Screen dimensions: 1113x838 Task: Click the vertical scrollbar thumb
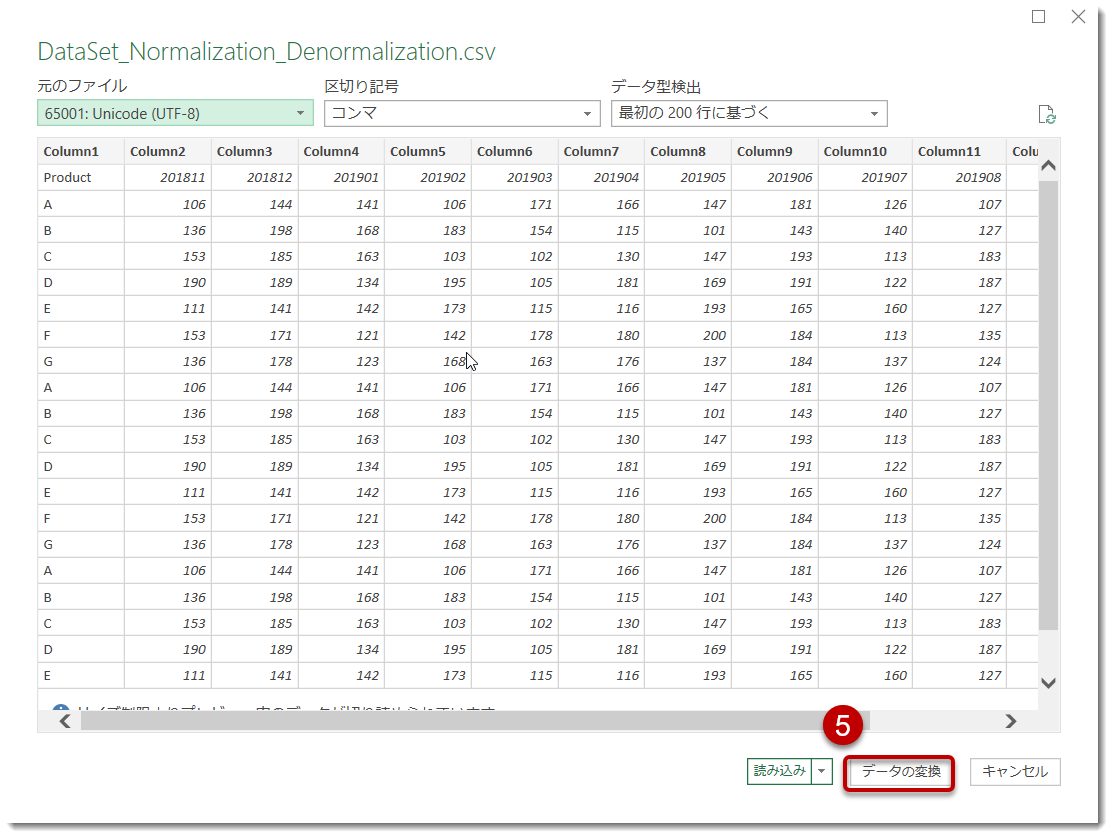click(1048, 404)
